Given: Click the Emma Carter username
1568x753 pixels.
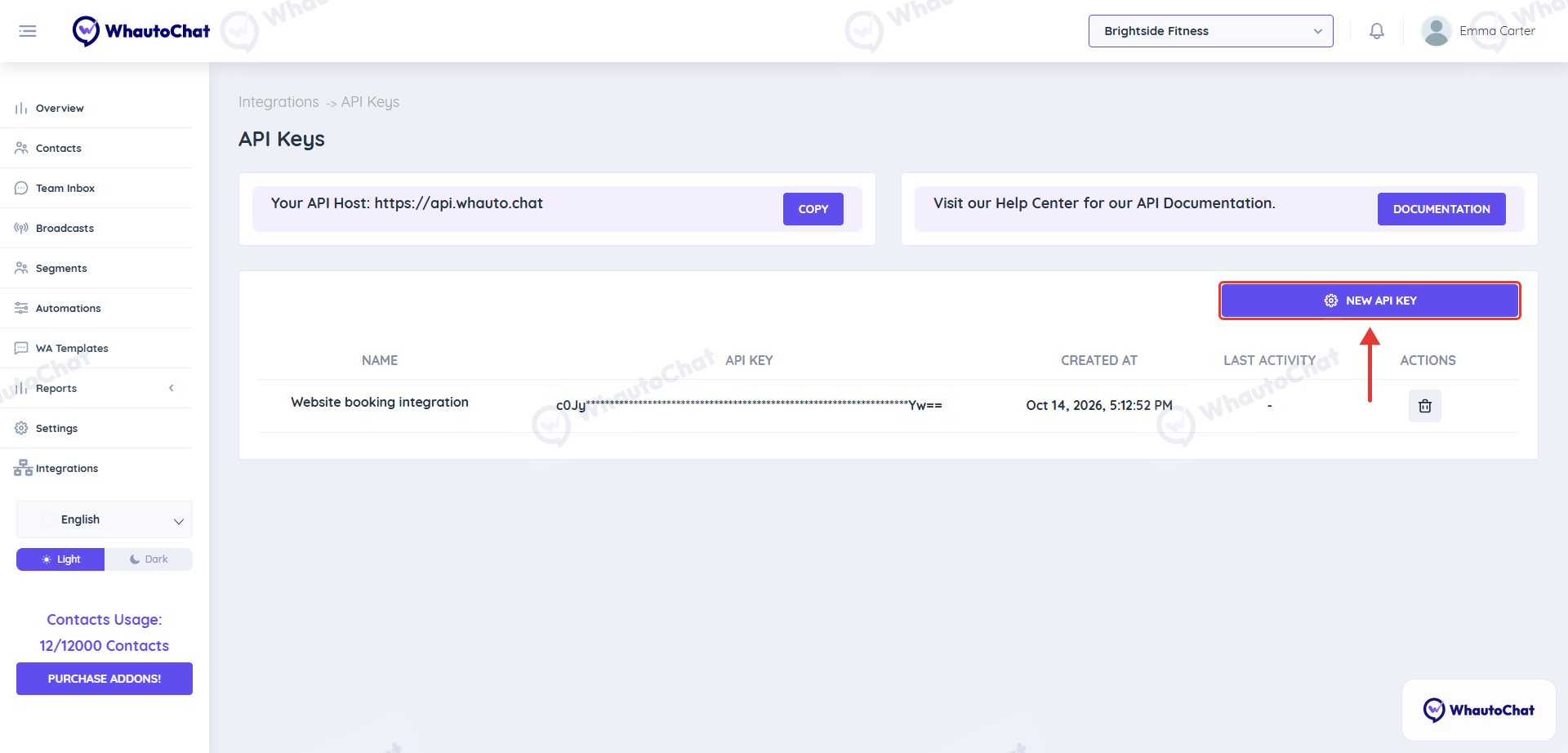Looking at the screenshot, I should (1497, 31).
